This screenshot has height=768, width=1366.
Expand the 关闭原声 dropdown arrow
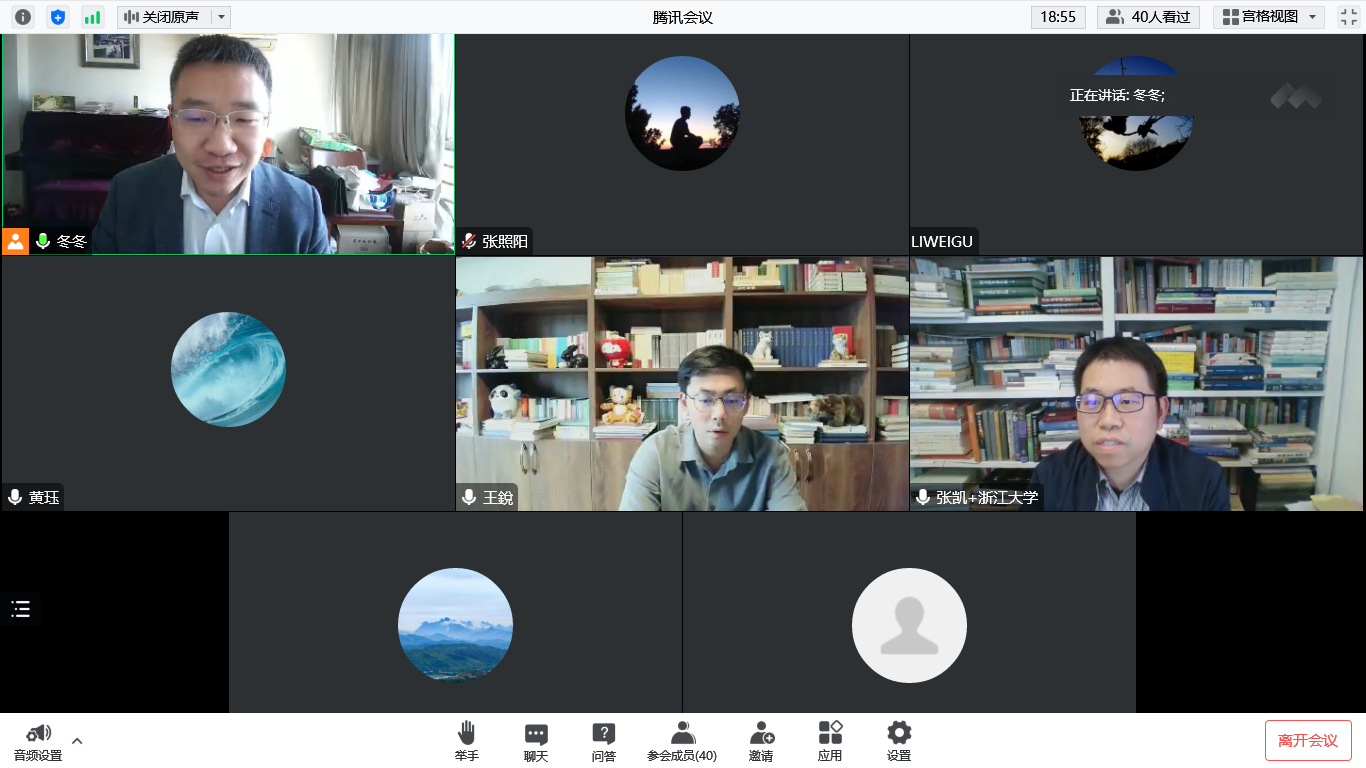221,17
